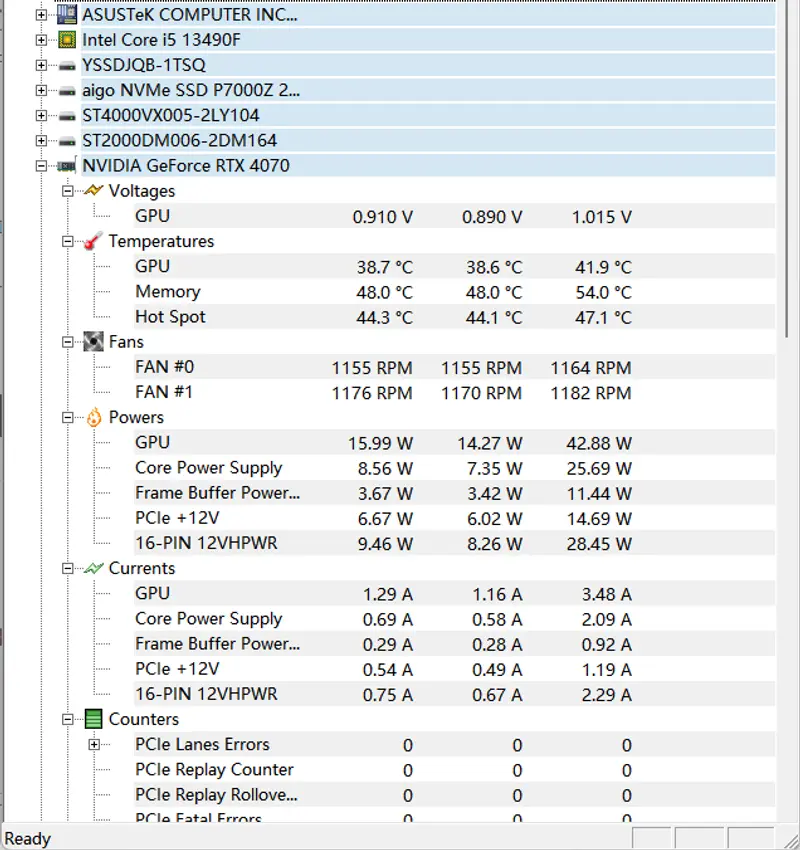Image resolution: width=800 pixels, height=850 pixels.
Task: Click the drive icon beside ST2000DM006-2DM164
Action: (67, 141)
